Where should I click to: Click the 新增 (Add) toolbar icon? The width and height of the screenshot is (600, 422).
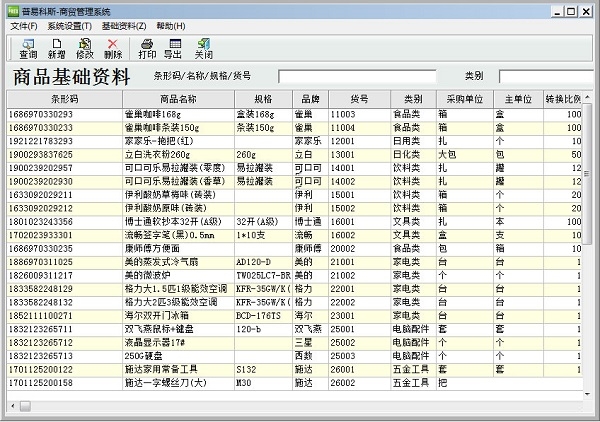coord(56,48)
